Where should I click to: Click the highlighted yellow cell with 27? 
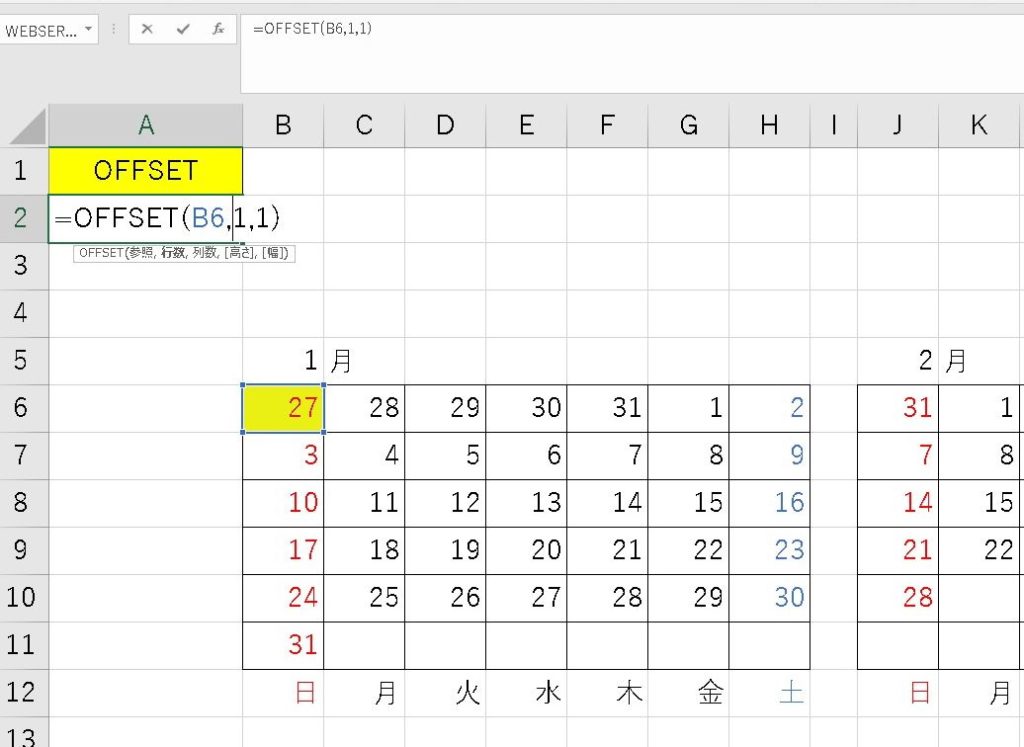click(283, 408)
